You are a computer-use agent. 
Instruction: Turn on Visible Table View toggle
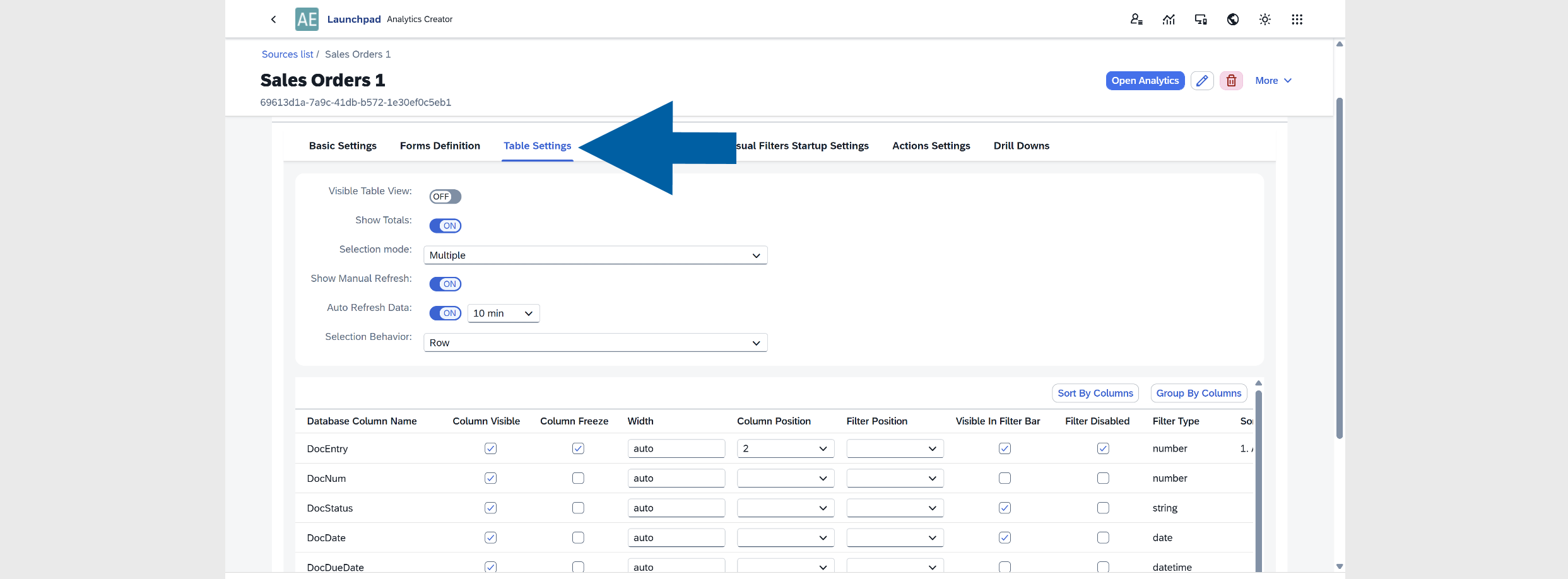pyautogui.click(x=445, y=196)
